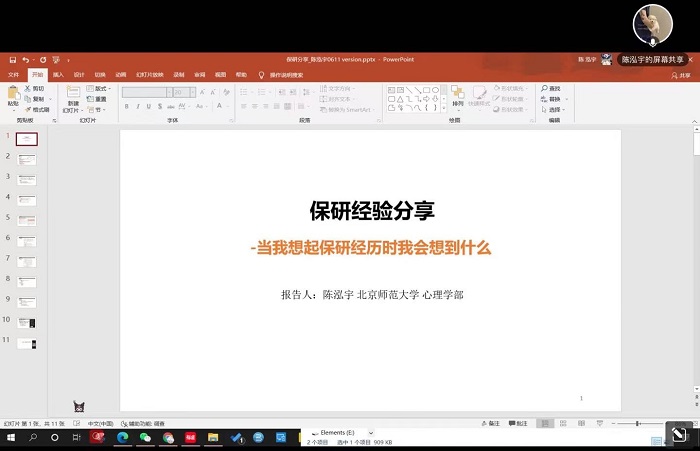
Task: Click the Share (共享) button
Action: coord(679,74)
